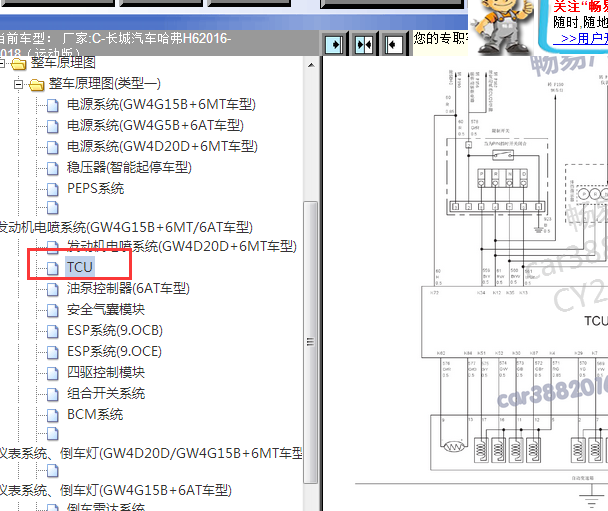
Task: Select the 整车原理图(类型一) folder icon
Action: [37, 85]
